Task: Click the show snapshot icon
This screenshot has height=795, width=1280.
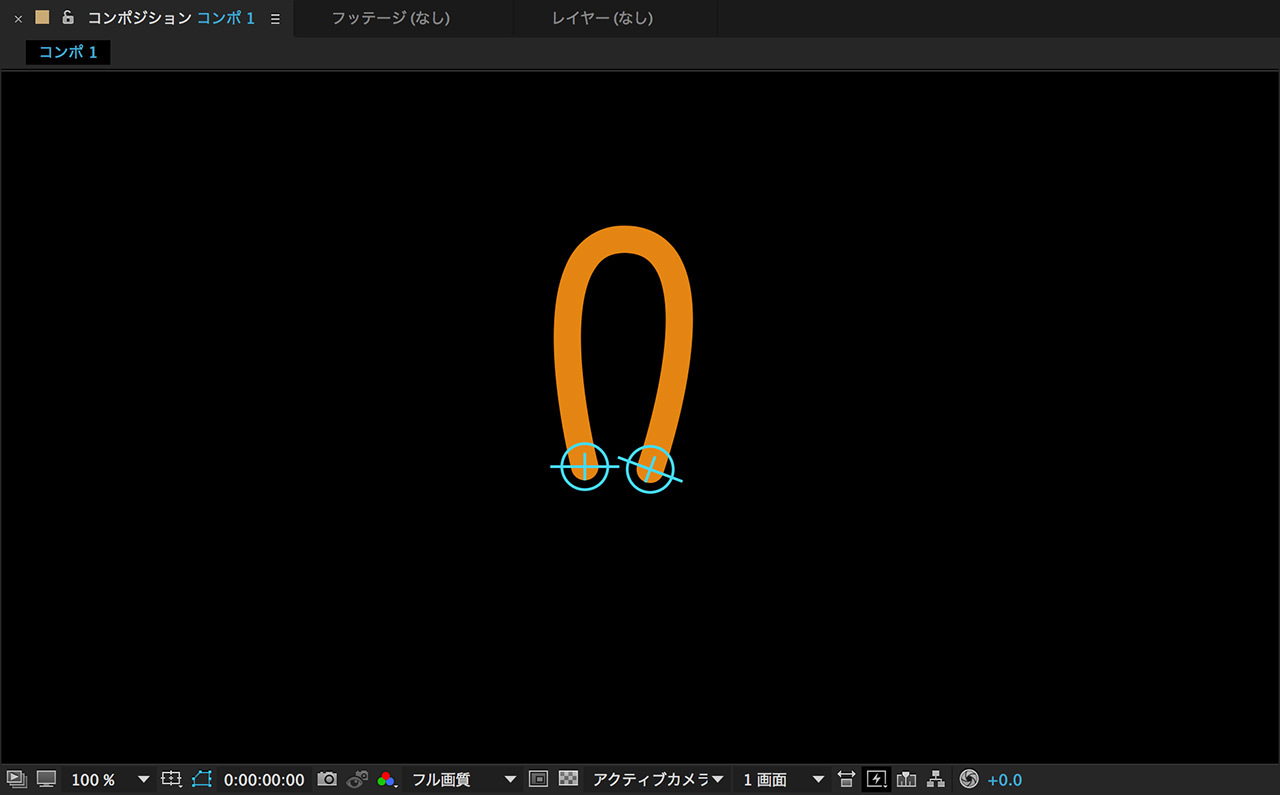Action: click(x=357, y=779)
